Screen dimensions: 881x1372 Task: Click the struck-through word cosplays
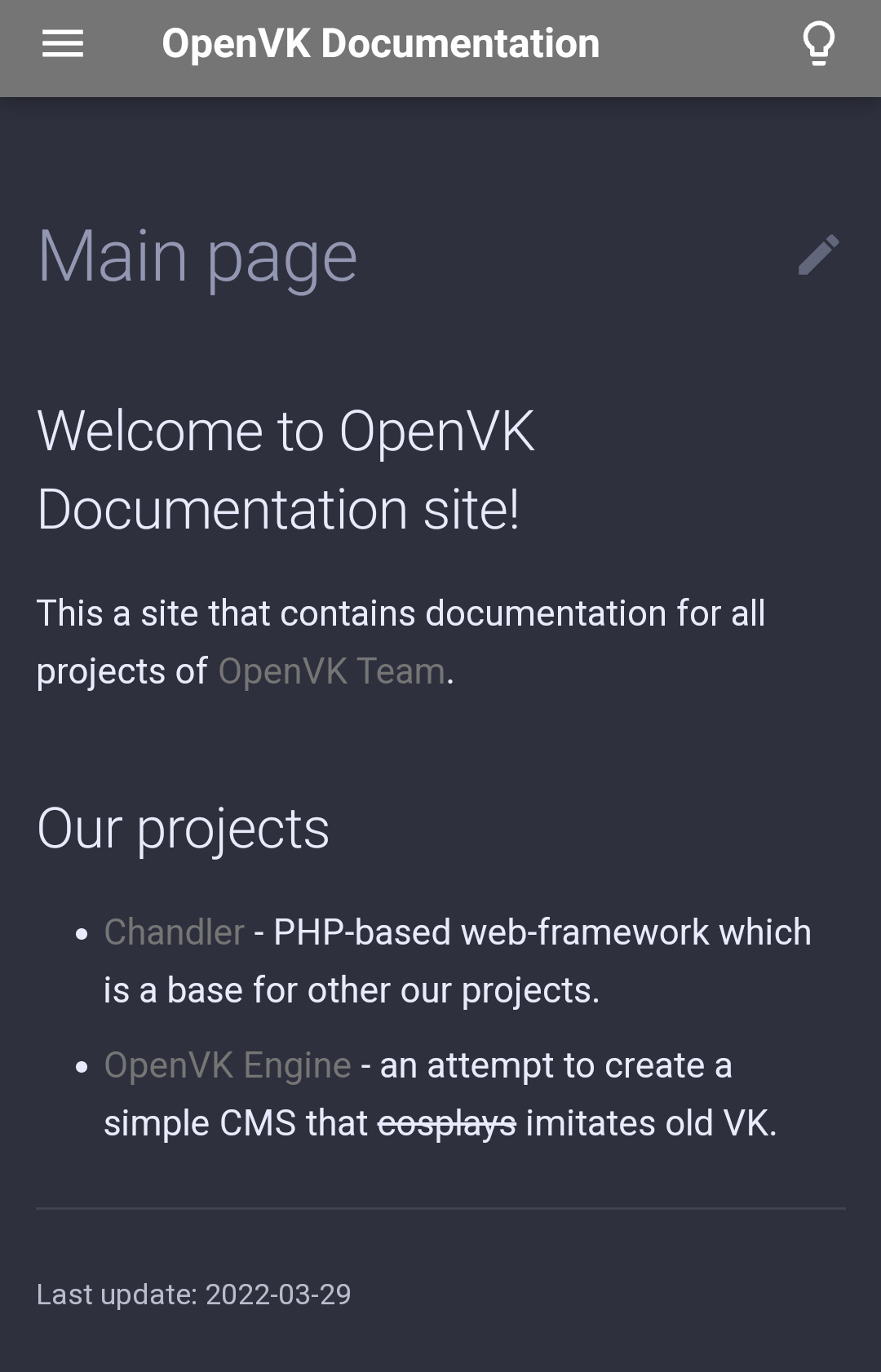click(x=446, y=1123)
